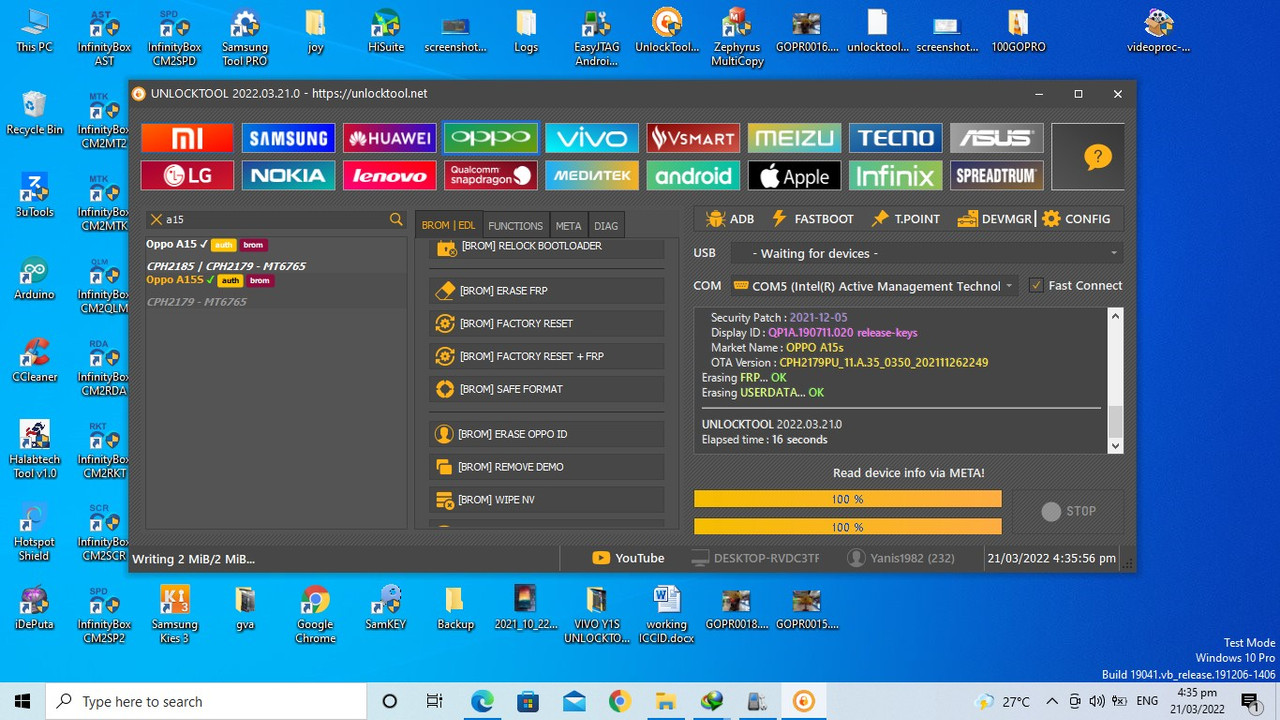Switch to FUNCTIONS tab
Image resolution: width=1280 pixels, height=720 pixels.
[x=515, y=225]
